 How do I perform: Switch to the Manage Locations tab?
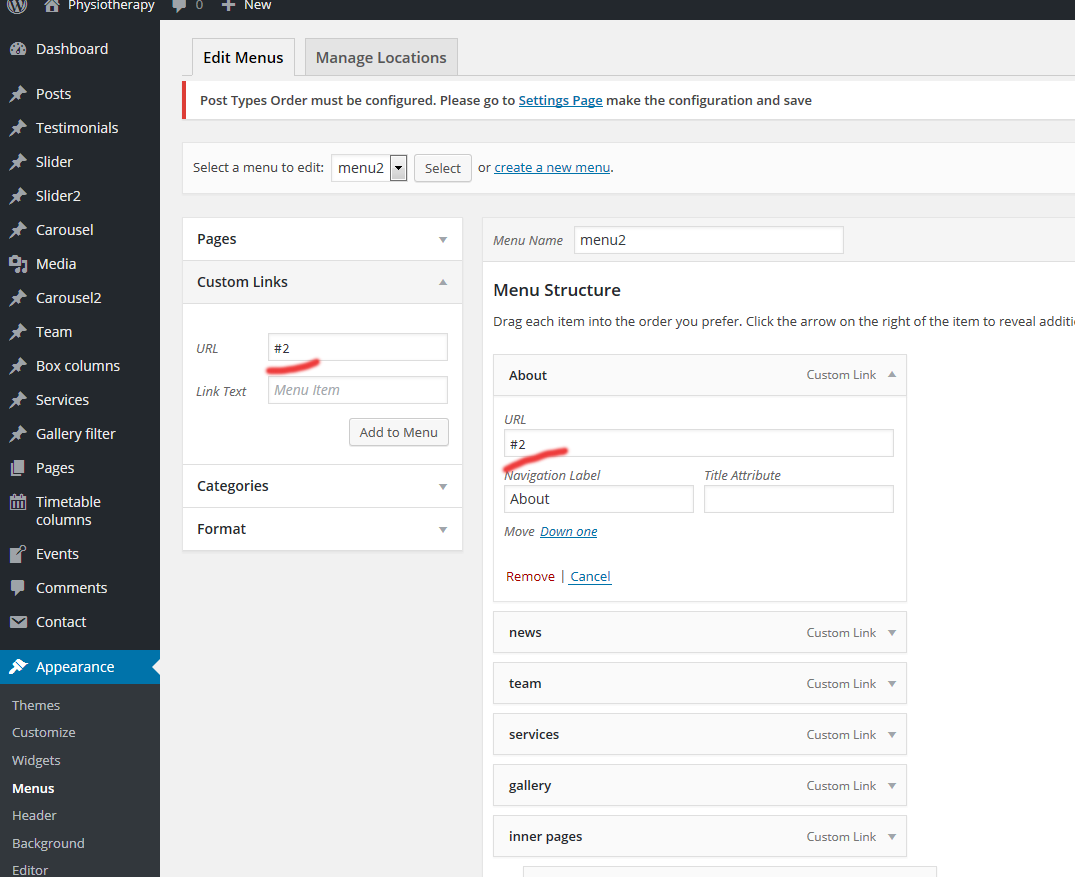point(381,58)
